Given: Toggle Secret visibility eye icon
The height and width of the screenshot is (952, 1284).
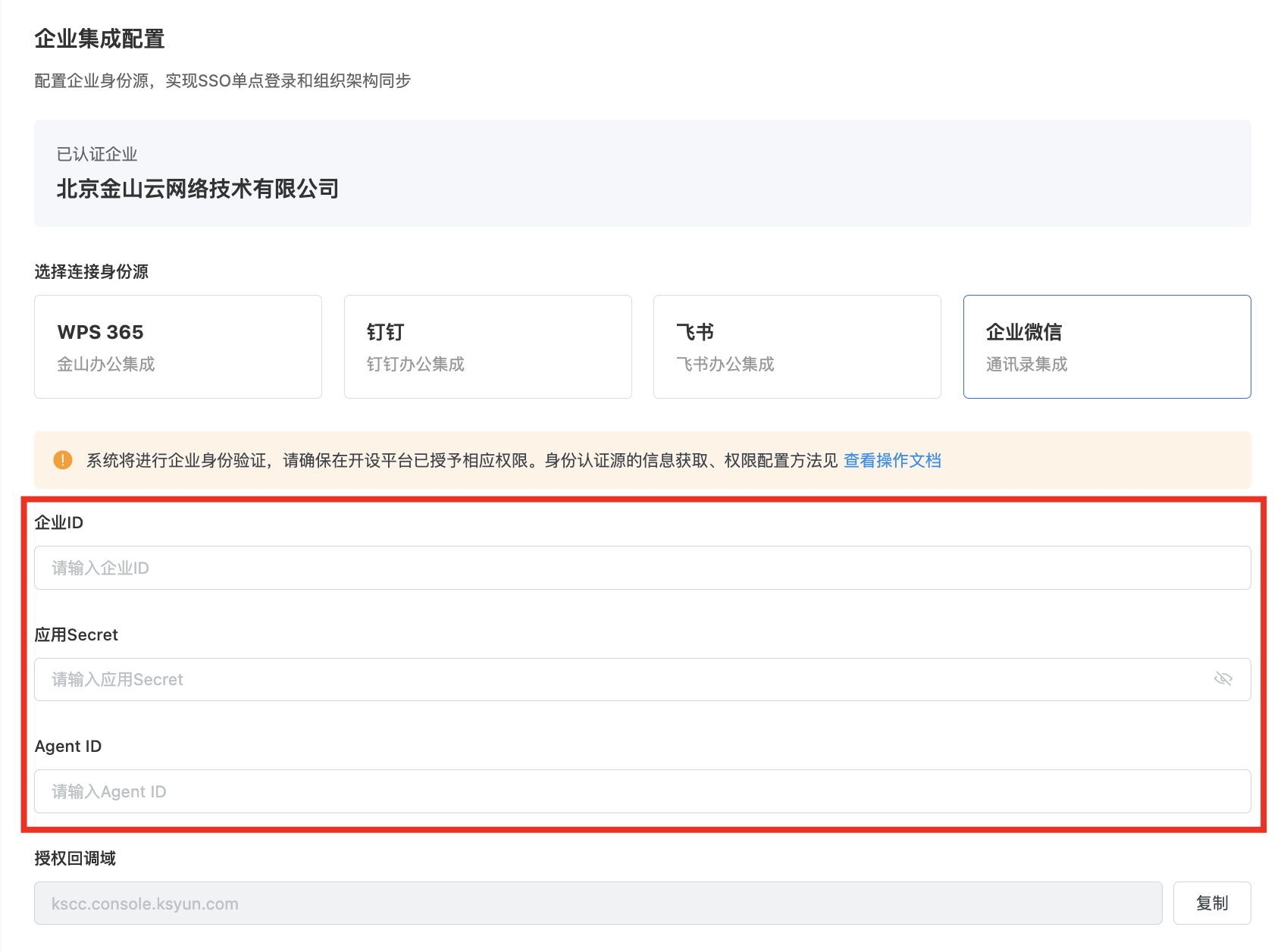Looking at the screenshot, I should click(x=1223, y=679).
